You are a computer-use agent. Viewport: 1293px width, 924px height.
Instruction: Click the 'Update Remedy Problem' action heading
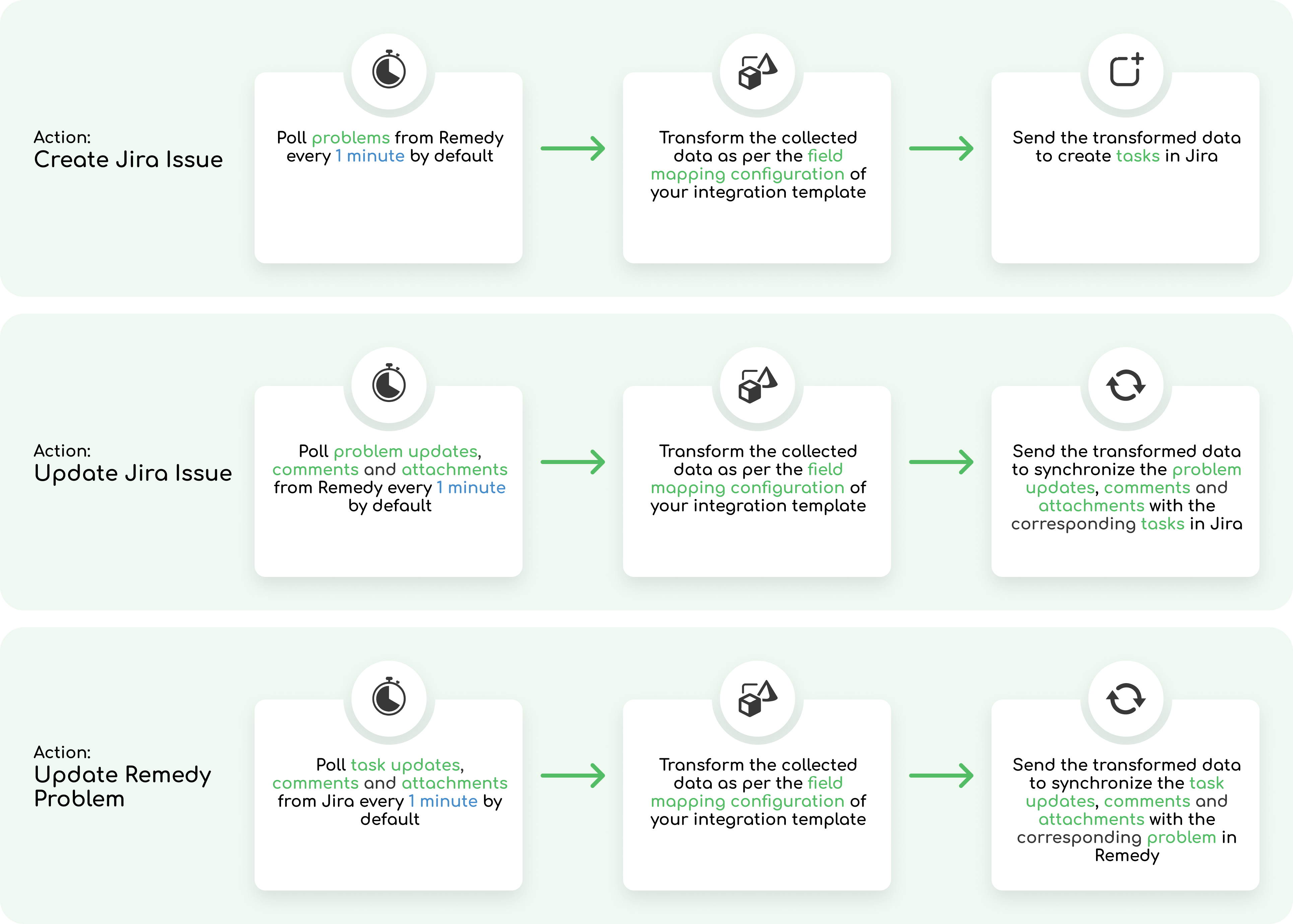click(122, 786)
